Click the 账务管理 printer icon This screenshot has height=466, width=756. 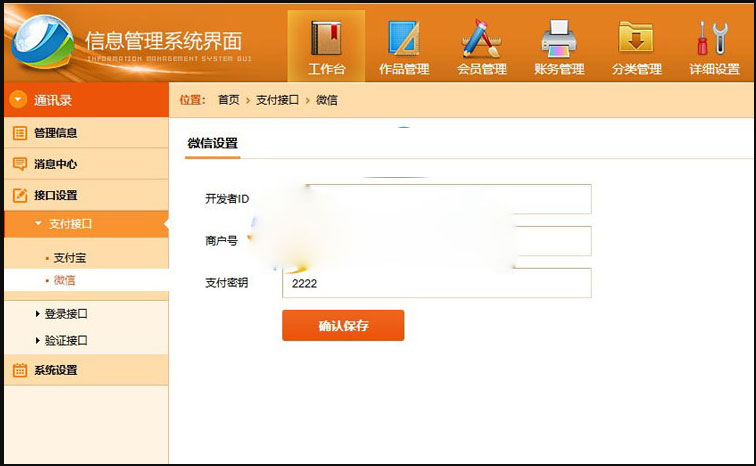(559, 38)
